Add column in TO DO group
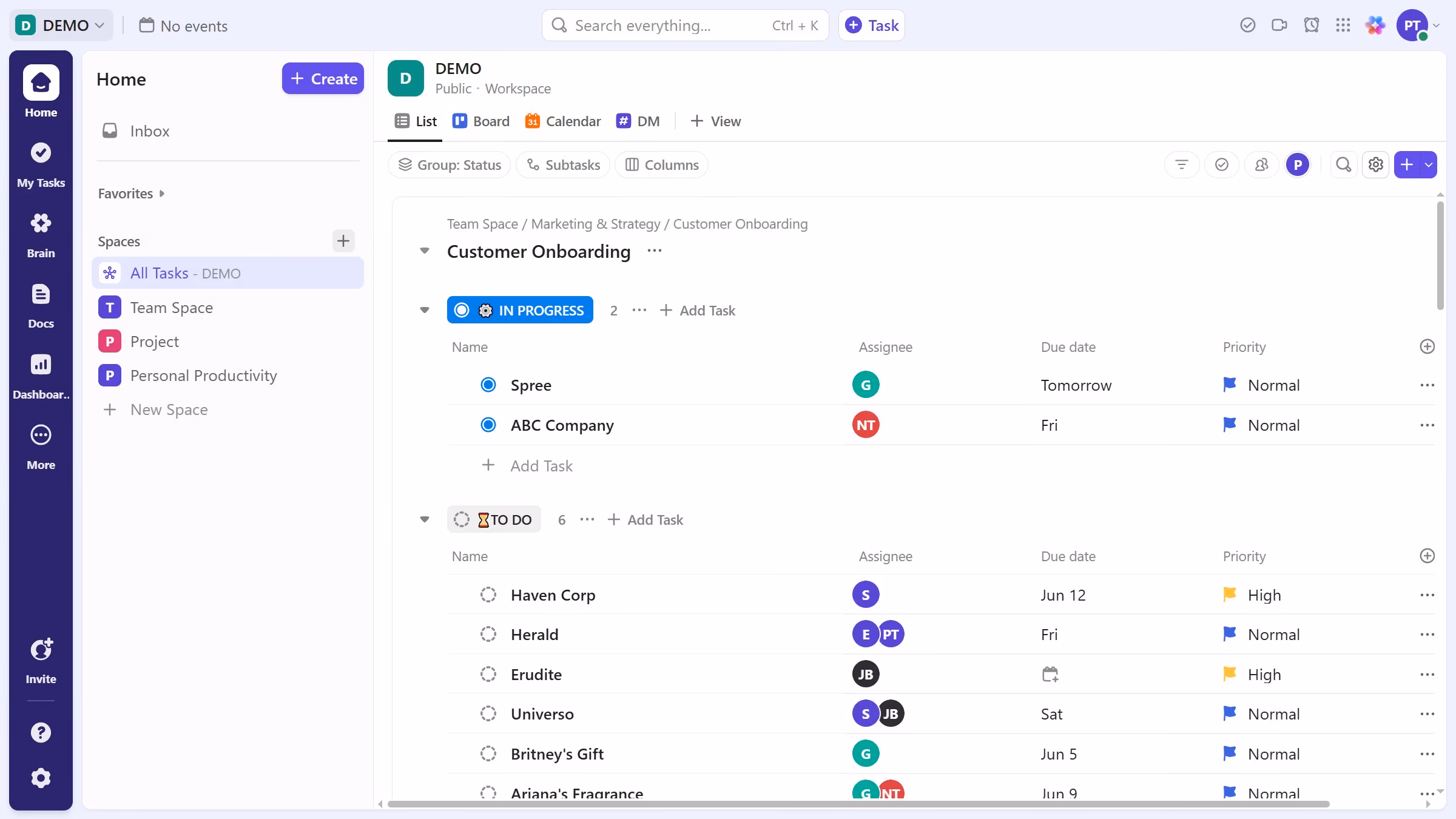Screen dimensions: 1456x819 tap(1427, 556)
